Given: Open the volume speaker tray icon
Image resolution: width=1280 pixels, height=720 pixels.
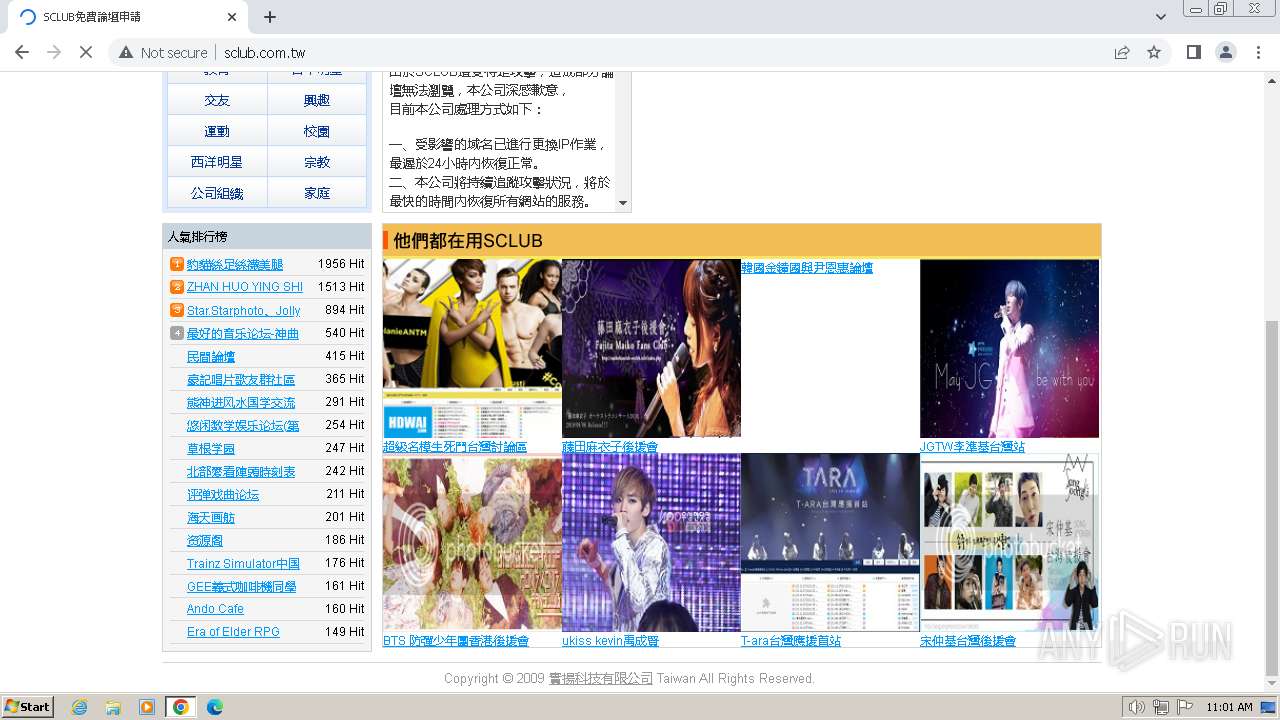Looking at the screenshot, I should click(x=1137, y=707).
